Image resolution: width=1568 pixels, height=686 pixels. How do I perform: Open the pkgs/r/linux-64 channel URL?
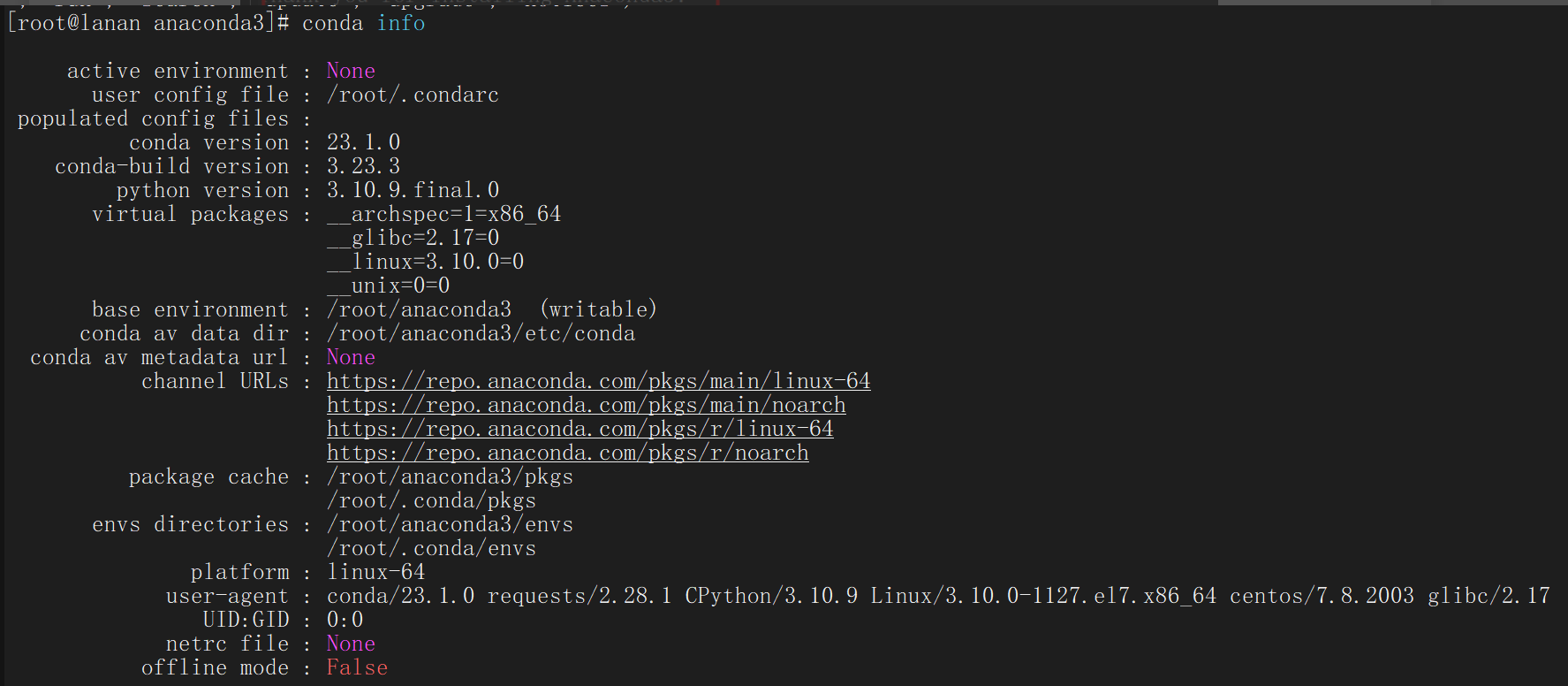[579, 429]
